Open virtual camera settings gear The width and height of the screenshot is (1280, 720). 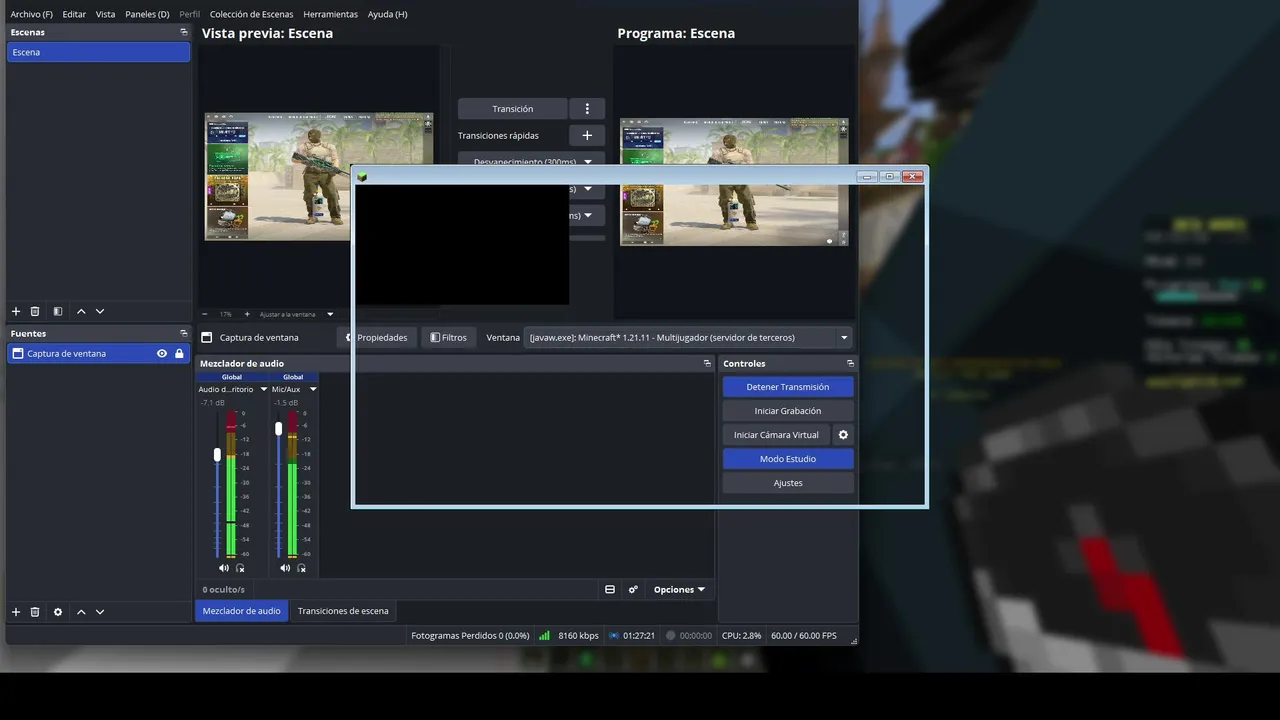(x=843, y=435)
